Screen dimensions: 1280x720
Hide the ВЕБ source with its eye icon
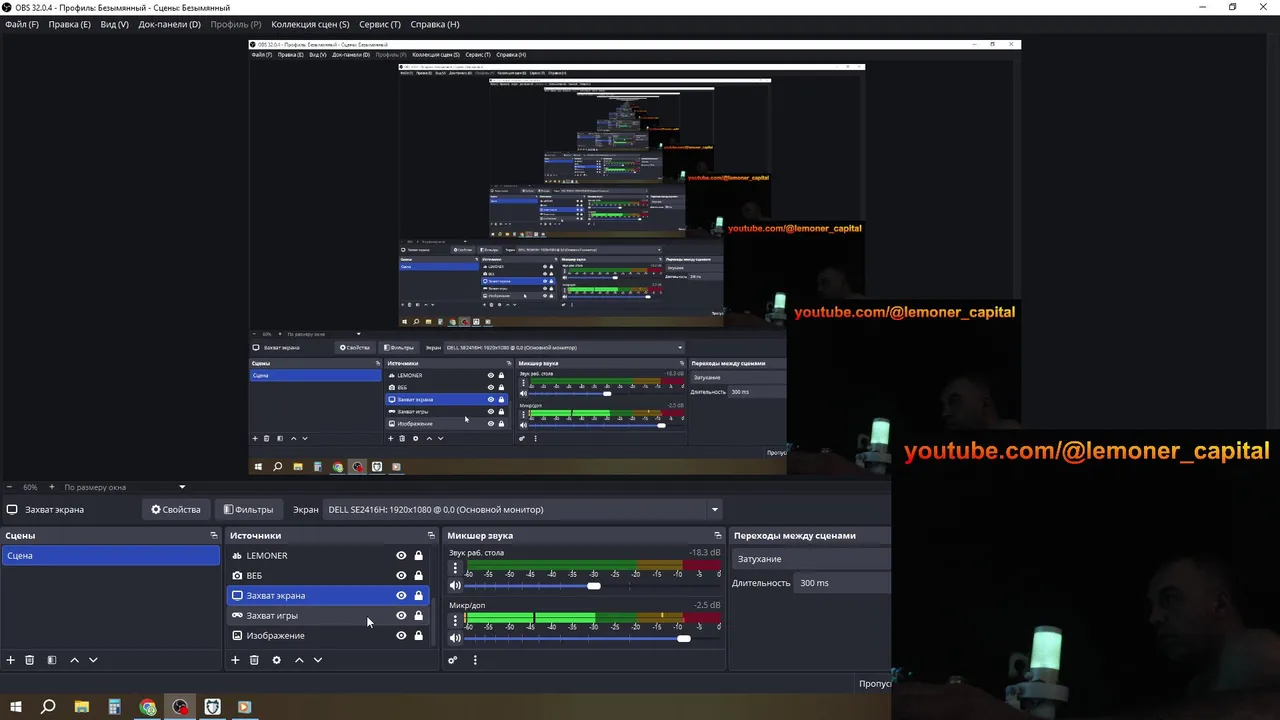[x=401, y=576]
